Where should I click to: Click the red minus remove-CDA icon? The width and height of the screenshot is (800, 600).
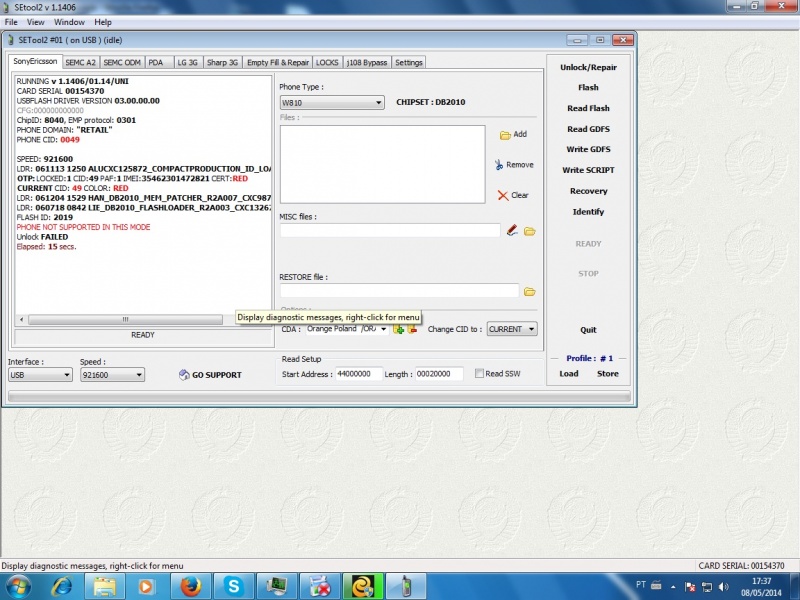[x=412, y=330]
